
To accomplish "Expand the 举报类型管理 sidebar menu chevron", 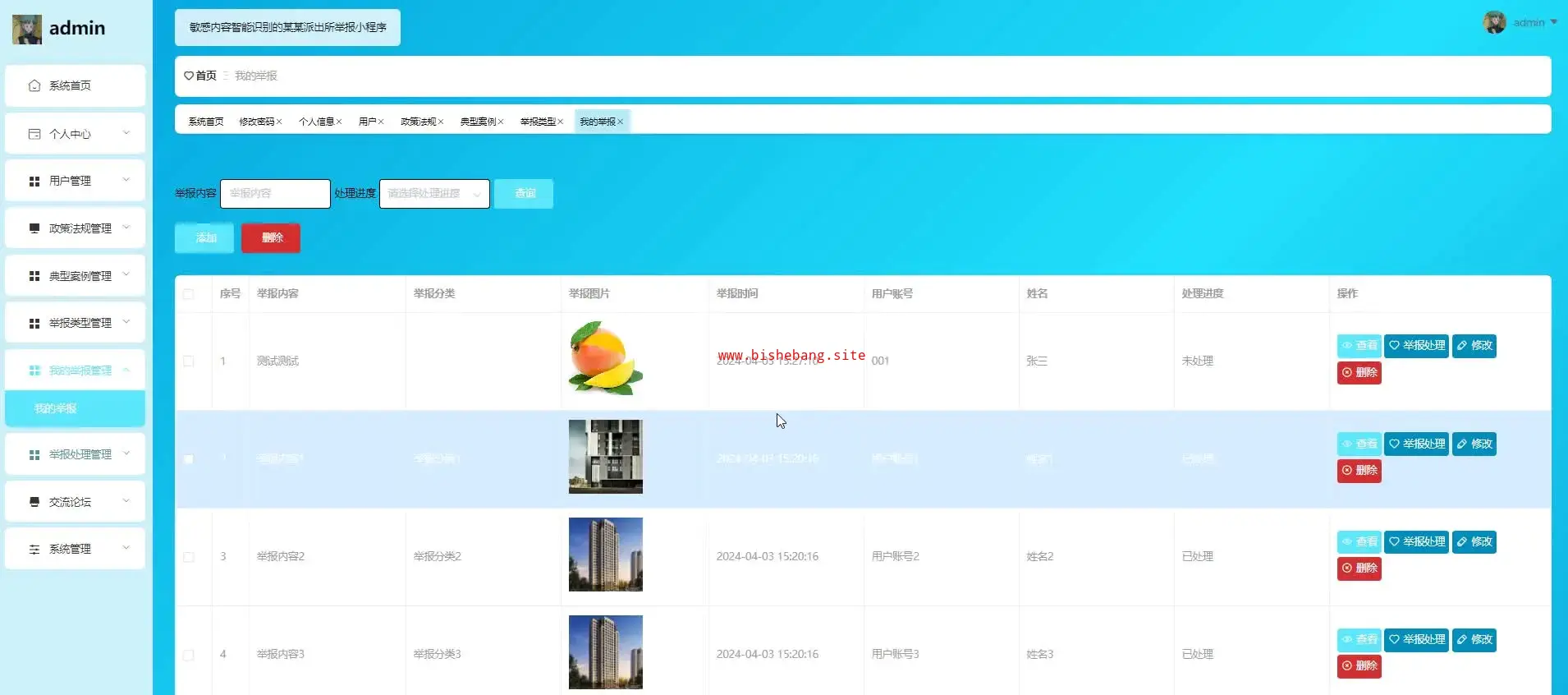I will [126, 321].
